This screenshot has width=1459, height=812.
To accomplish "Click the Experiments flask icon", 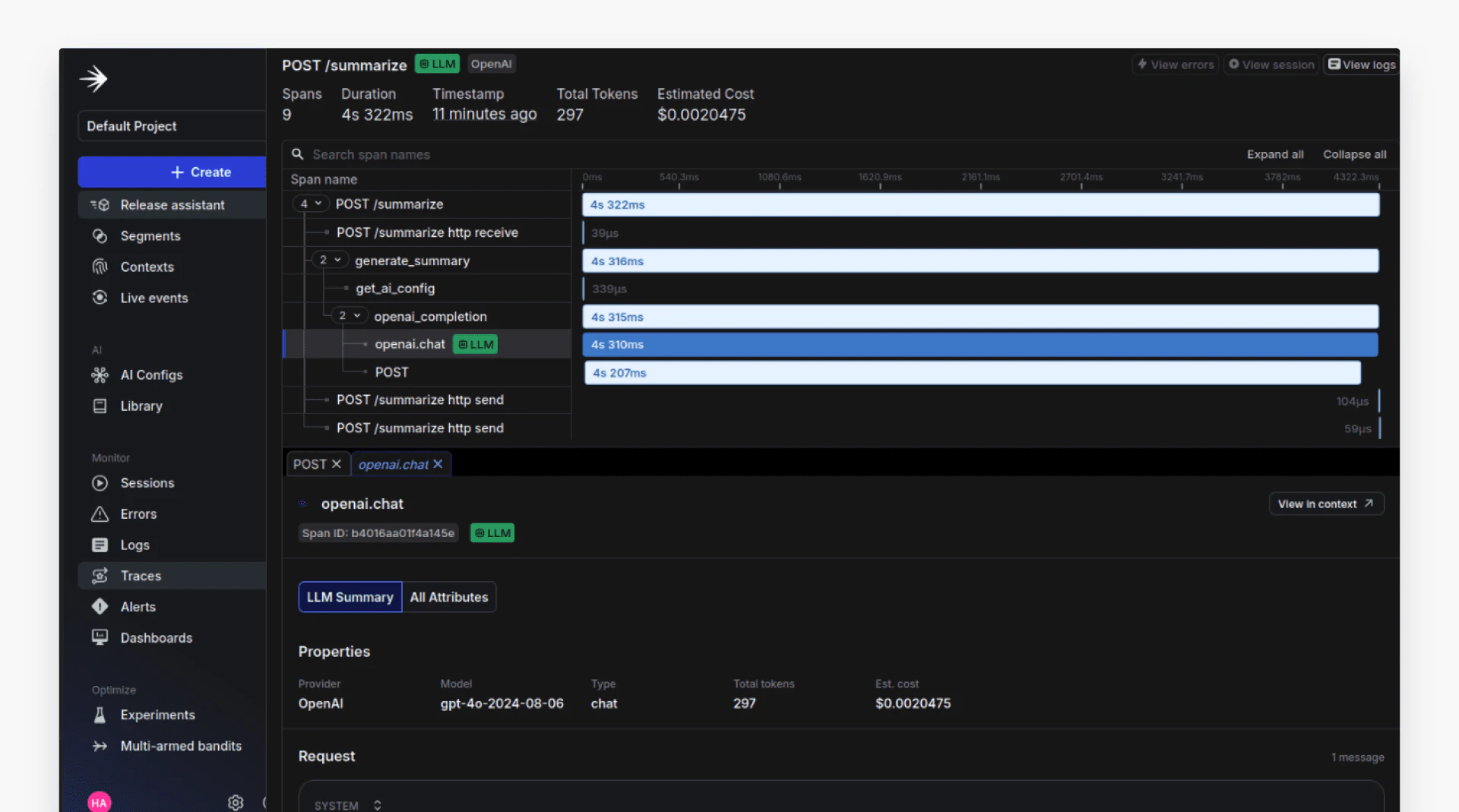I will click(x=100, y=715).
